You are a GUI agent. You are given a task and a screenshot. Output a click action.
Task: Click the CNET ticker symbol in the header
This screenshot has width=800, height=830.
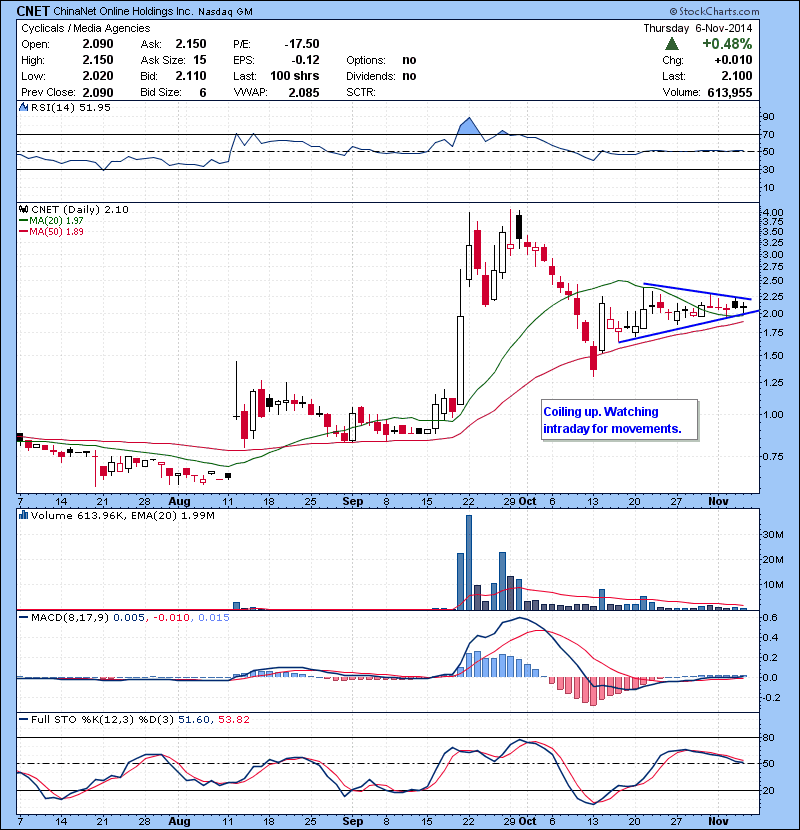pyautogui.click(x=33, y=11)
